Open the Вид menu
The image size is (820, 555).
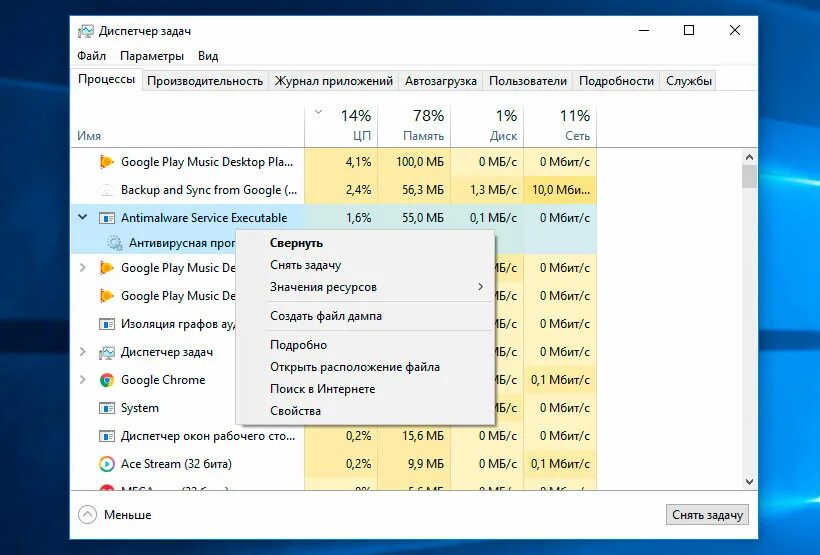click(x=208, y=56)
